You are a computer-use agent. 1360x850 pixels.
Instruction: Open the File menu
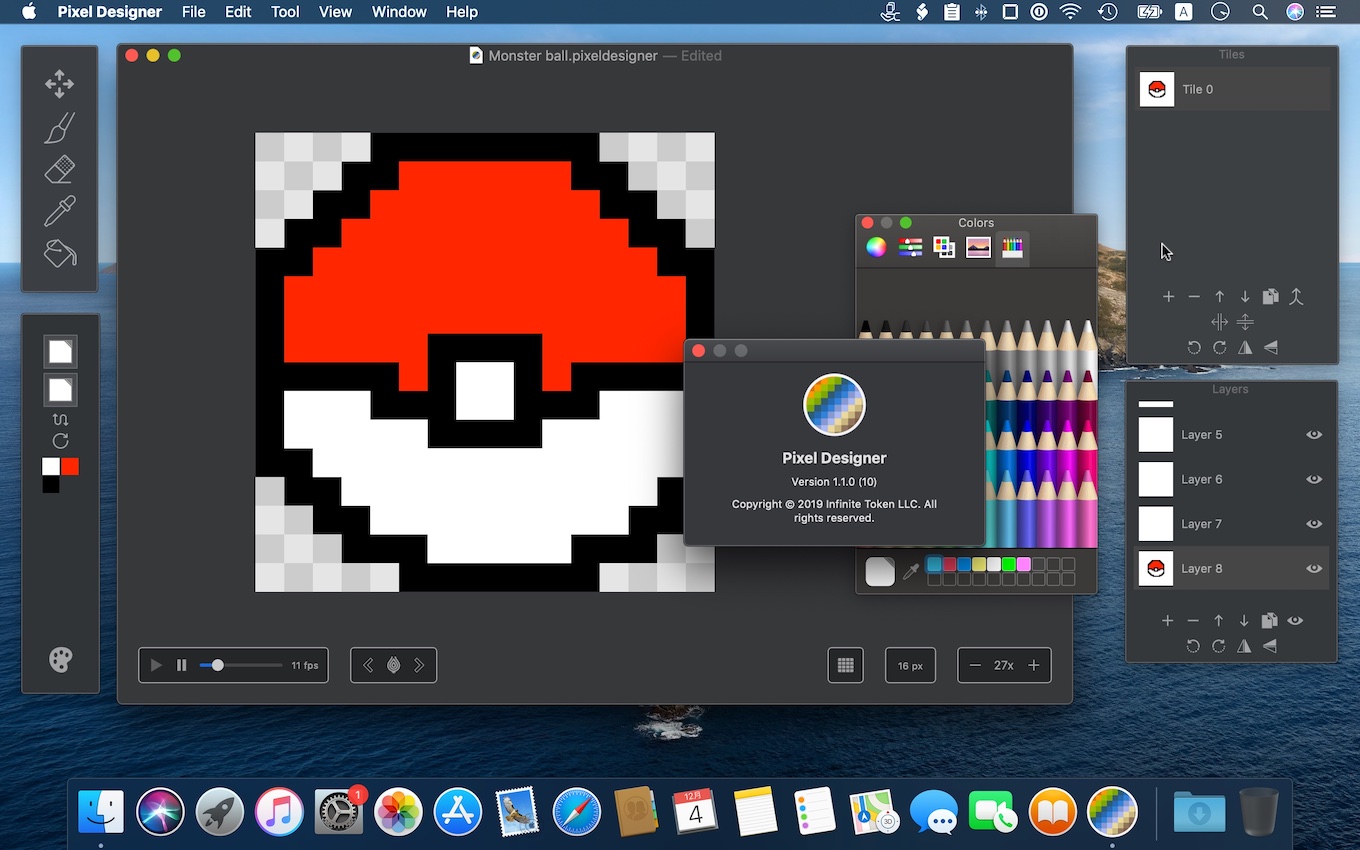(194, 12)
